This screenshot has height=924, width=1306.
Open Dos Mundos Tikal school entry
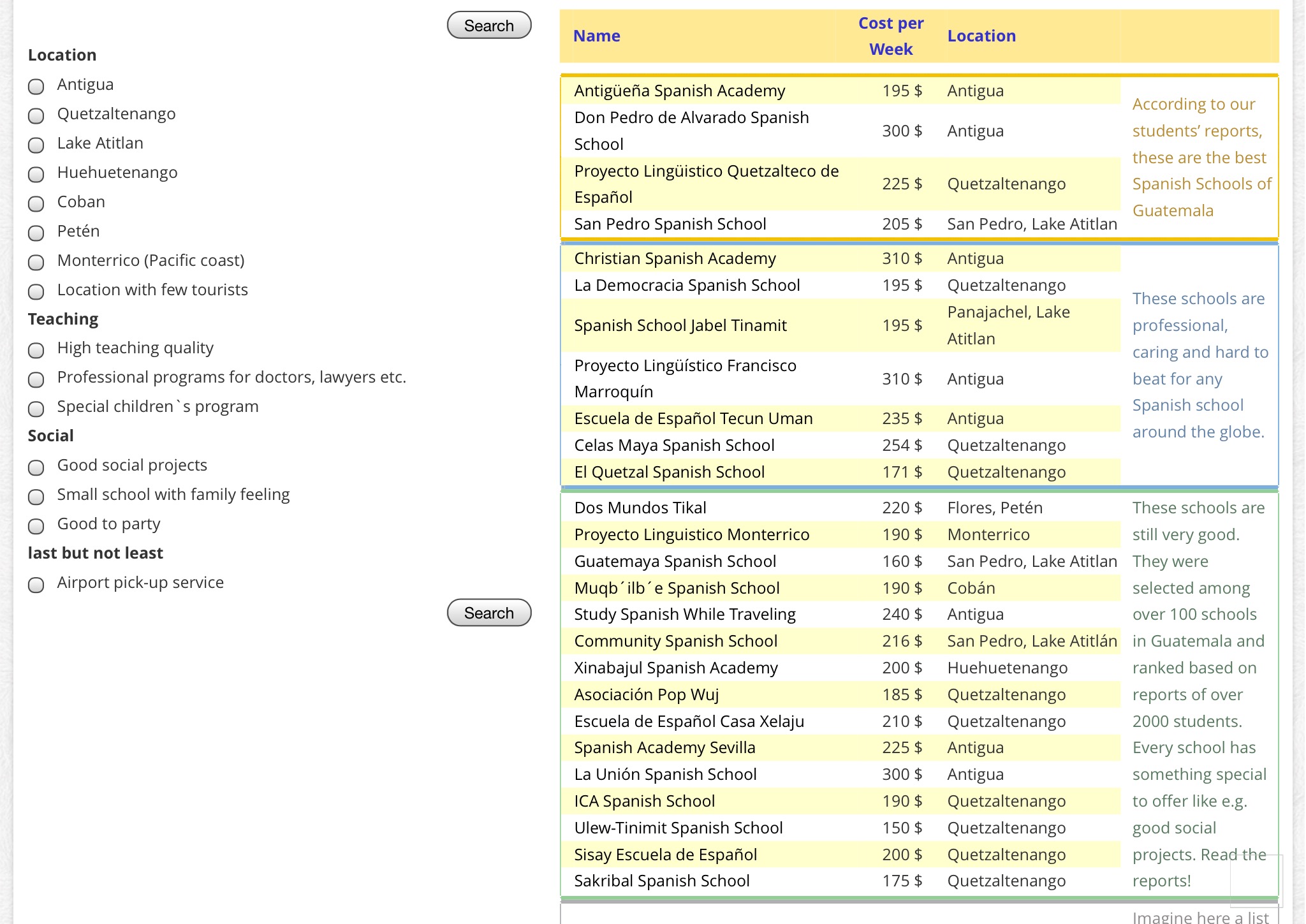click(x=640, y=508)
